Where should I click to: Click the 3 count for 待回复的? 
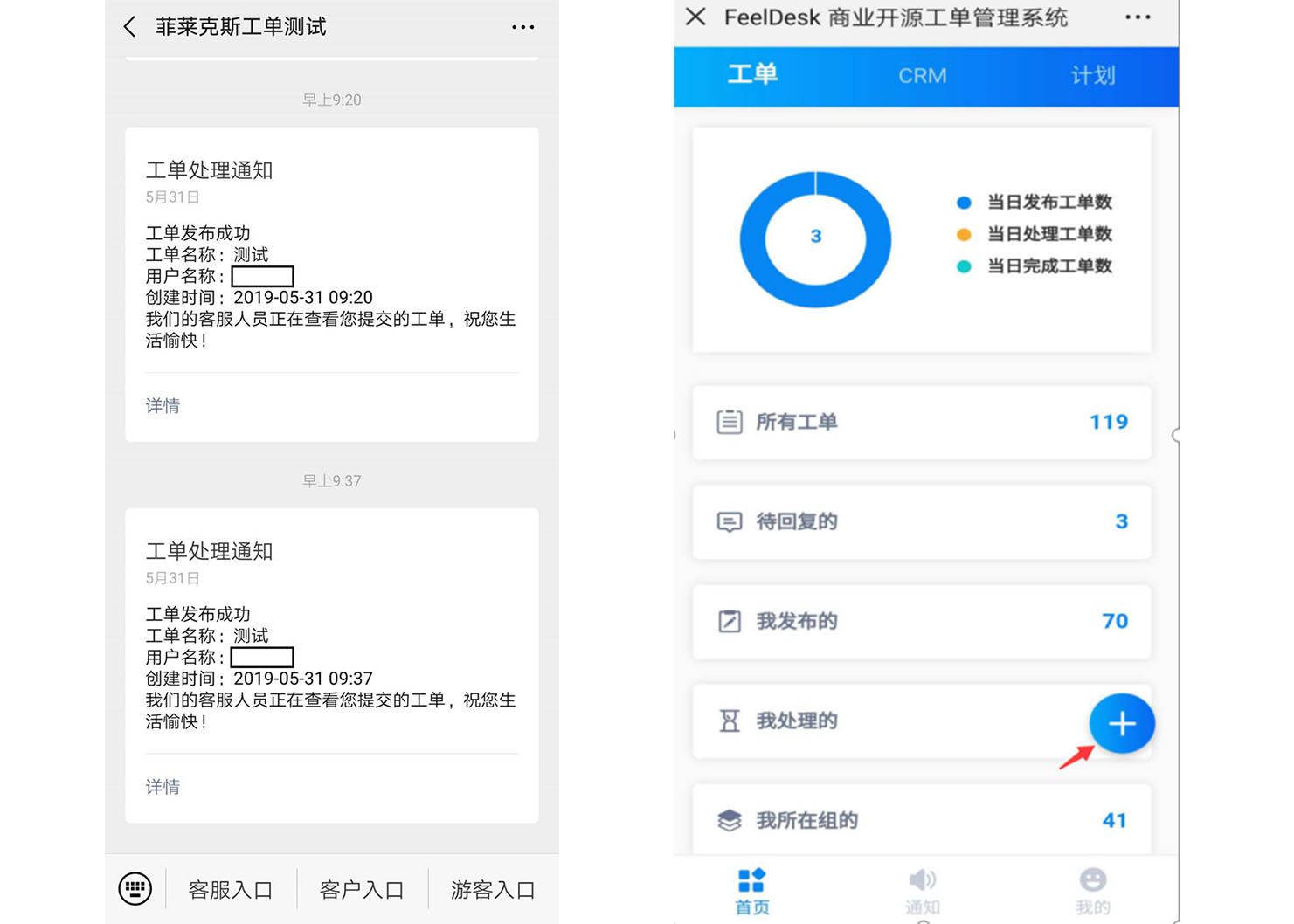[1122, 521]
